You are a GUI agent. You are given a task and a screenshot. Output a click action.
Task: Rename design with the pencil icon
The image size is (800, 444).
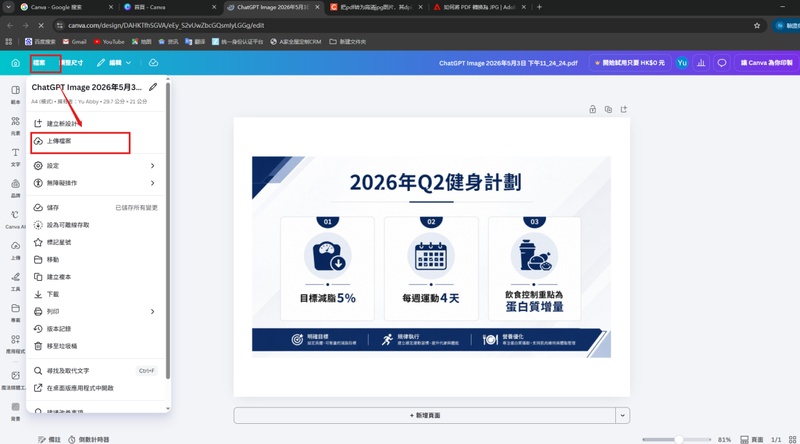tap(153, 87)
